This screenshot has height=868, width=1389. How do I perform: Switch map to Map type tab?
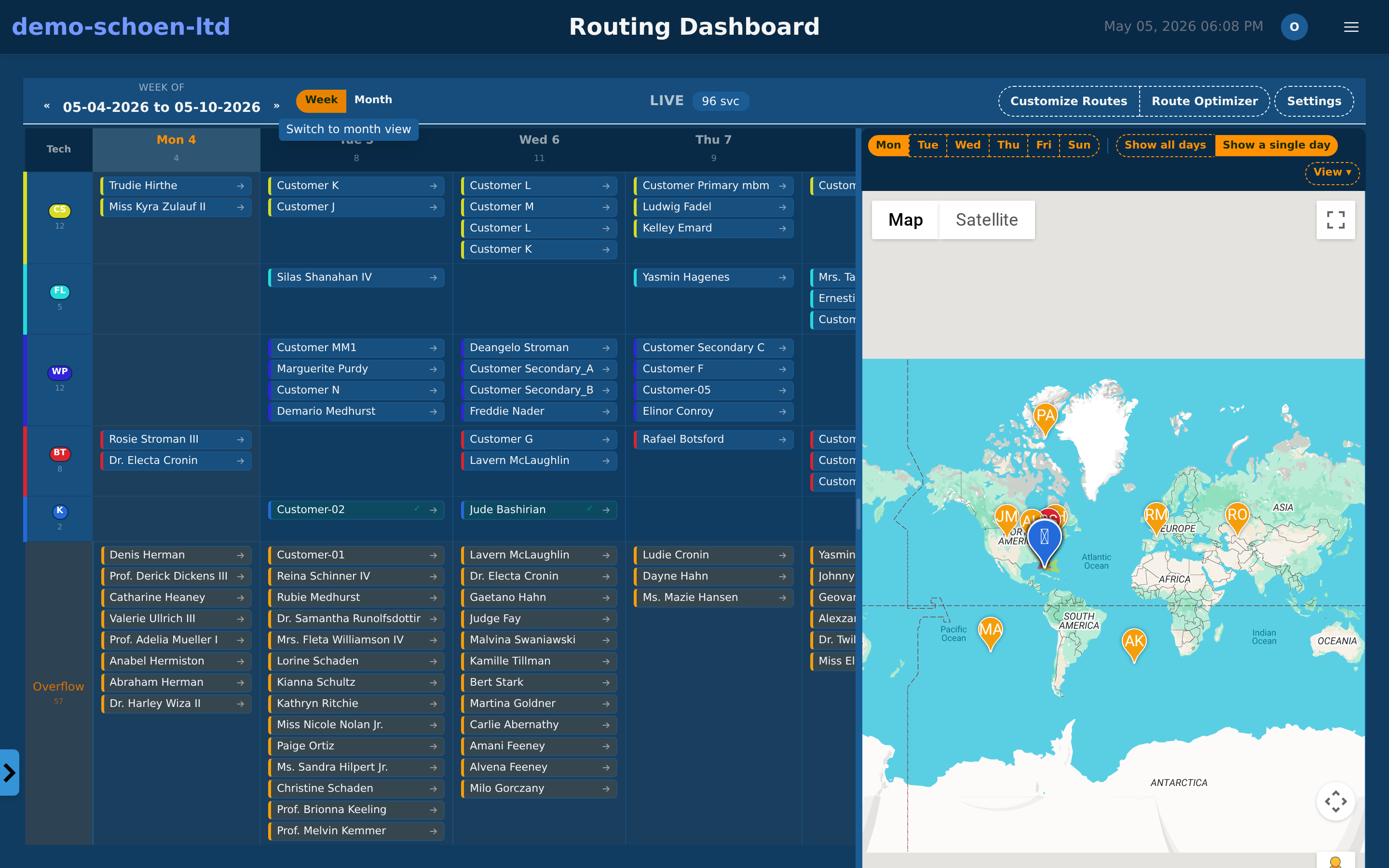tap(905, 220)
